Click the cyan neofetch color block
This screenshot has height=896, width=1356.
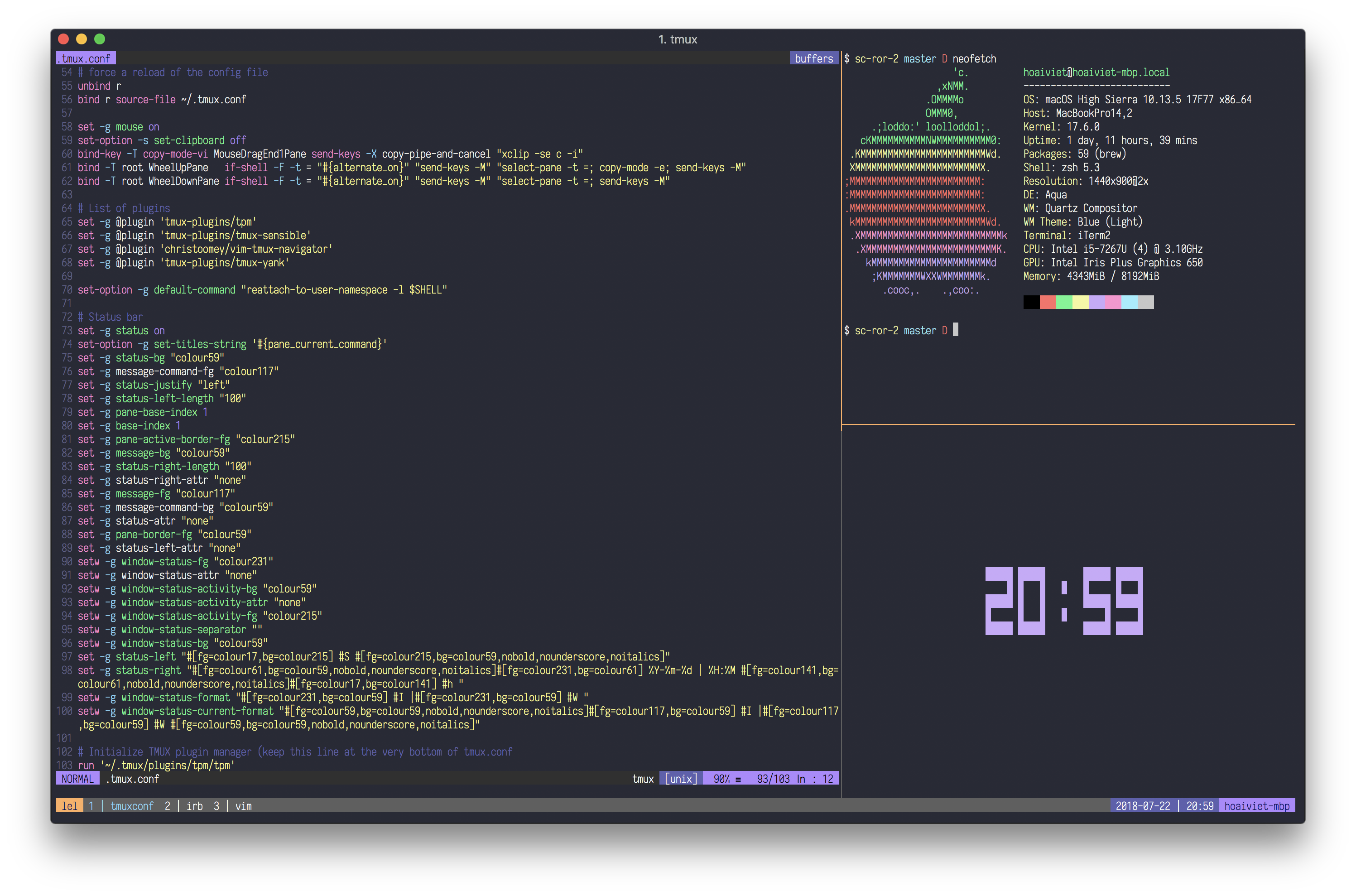point(1129,302)
